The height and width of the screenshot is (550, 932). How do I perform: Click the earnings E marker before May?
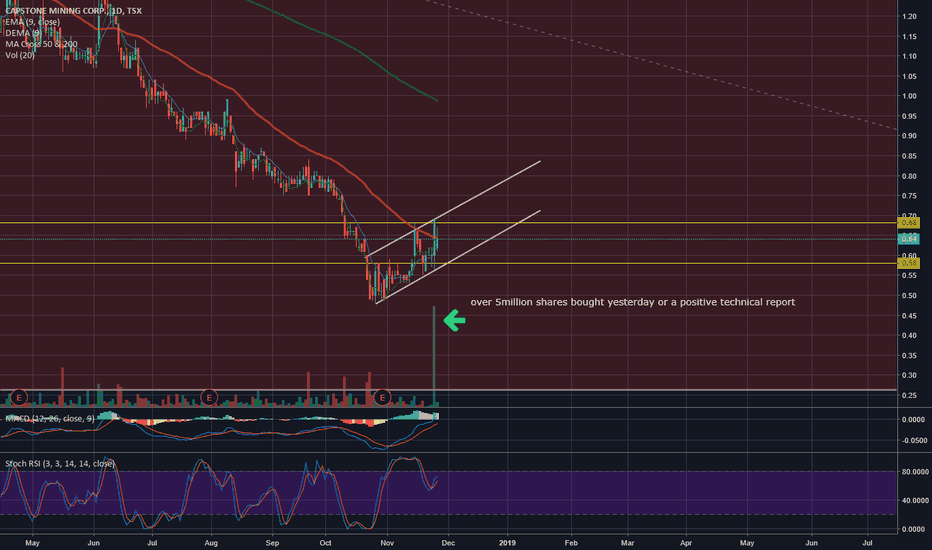19,397
